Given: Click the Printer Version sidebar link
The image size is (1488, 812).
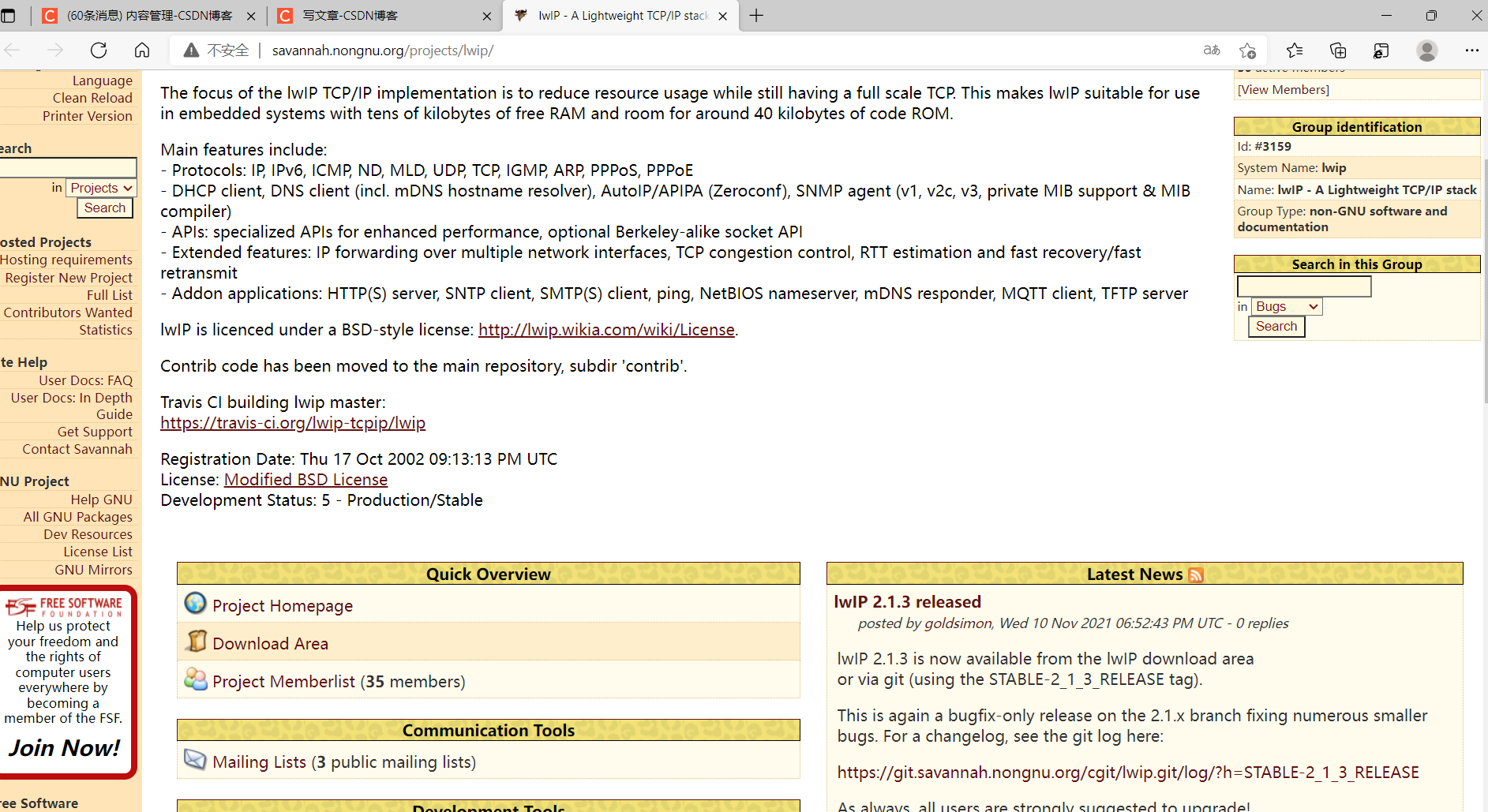Looking at the screenshot, I should [x=88, y=116].
